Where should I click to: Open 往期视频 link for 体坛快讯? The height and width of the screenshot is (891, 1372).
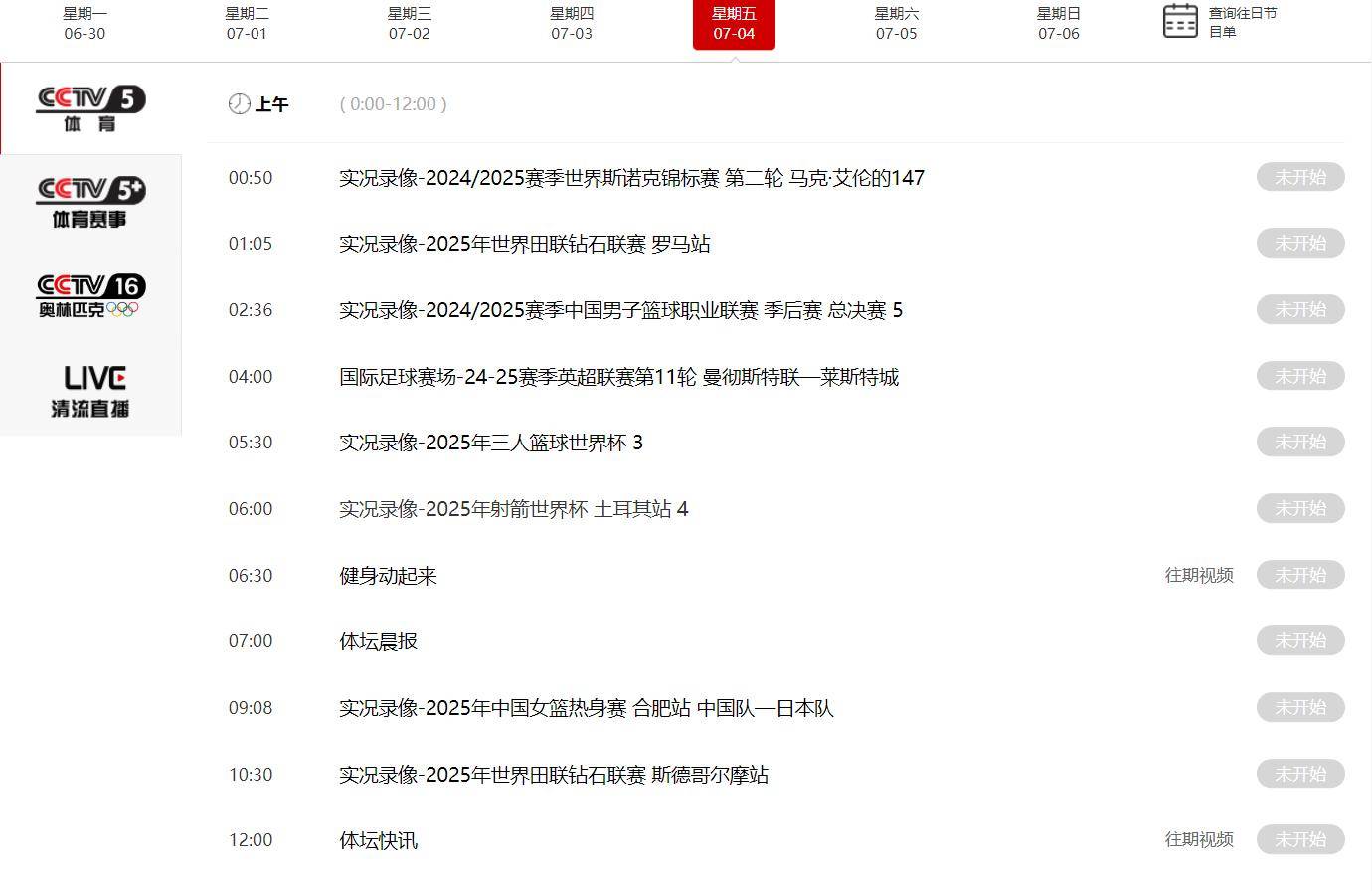point(1199,839)
